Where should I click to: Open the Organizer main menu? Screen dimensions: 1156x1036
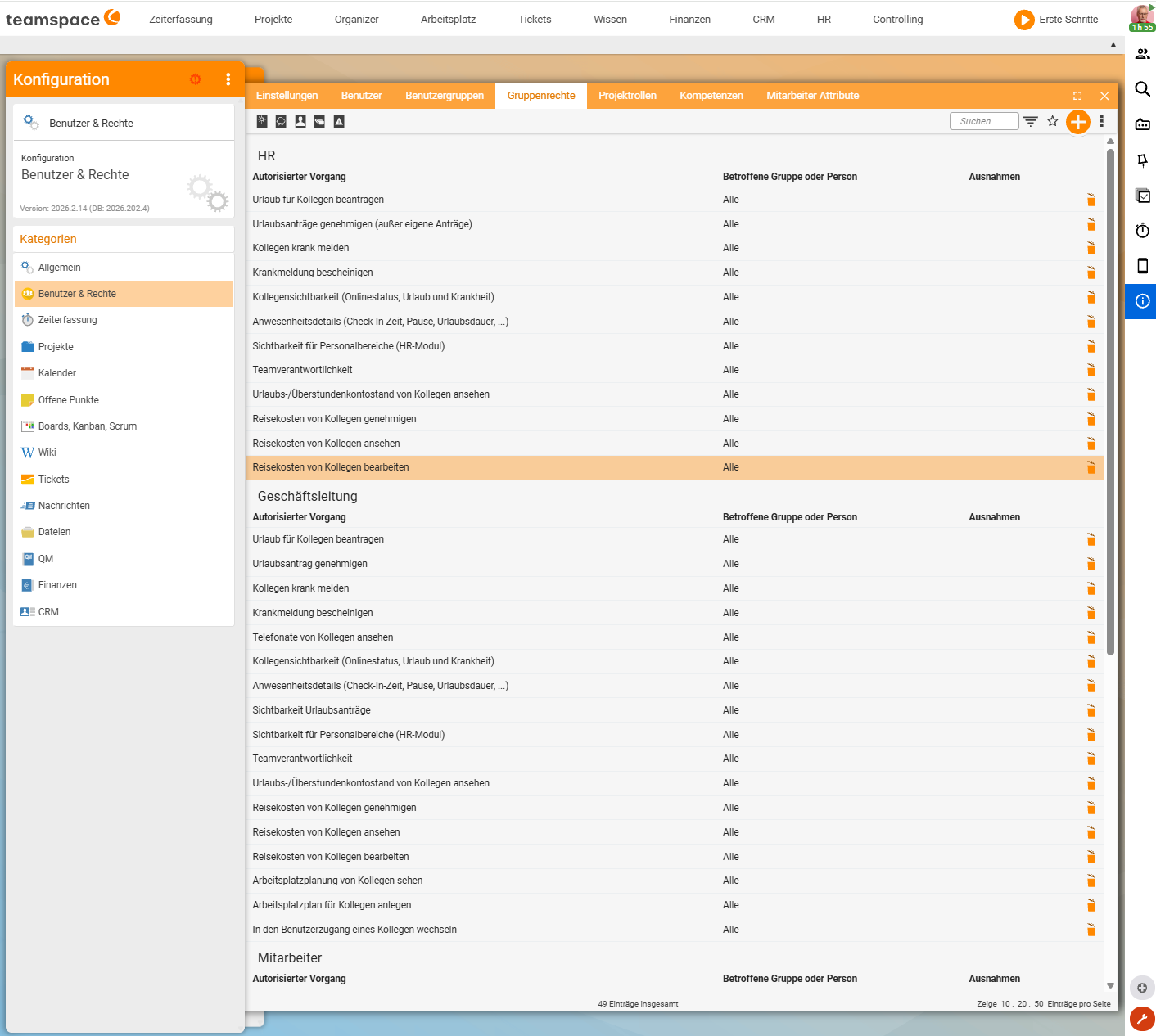pyautogui.click(x=357, y=20)
